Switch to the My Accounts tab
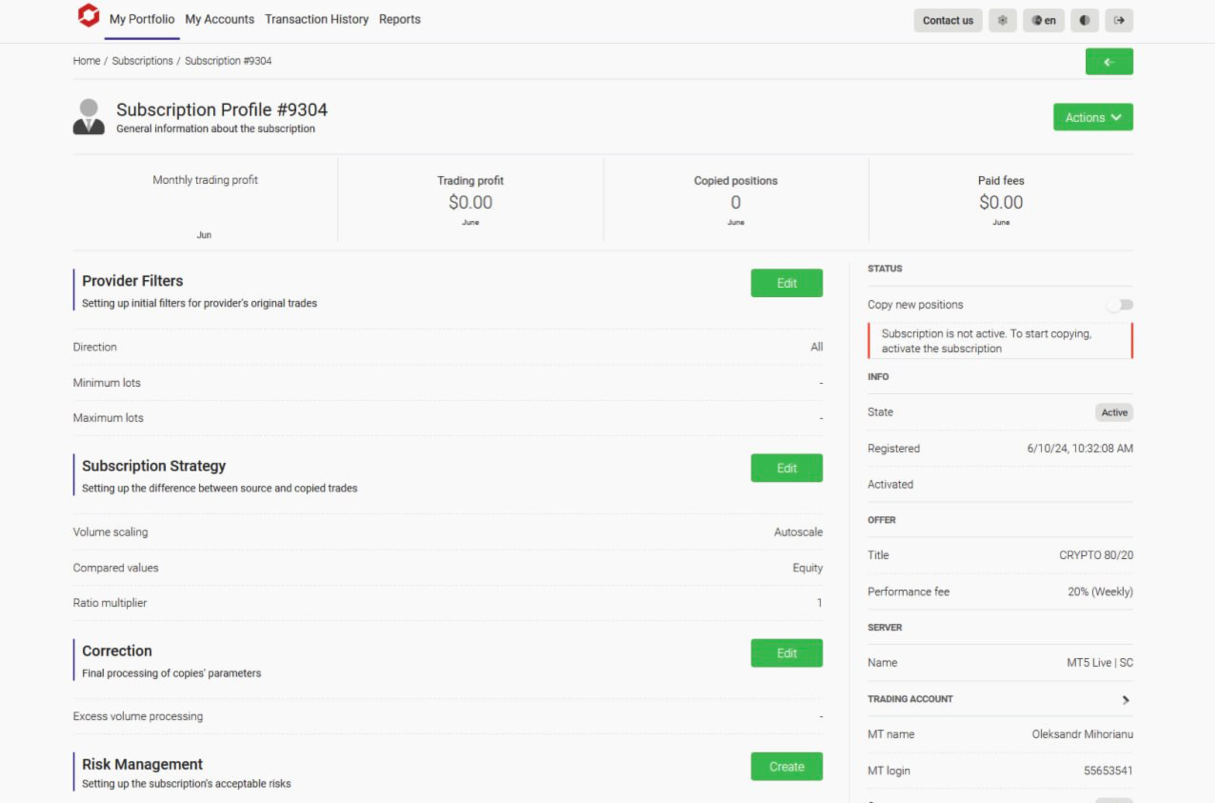This screenshot has height=803, width=1215. pos(220,19)
